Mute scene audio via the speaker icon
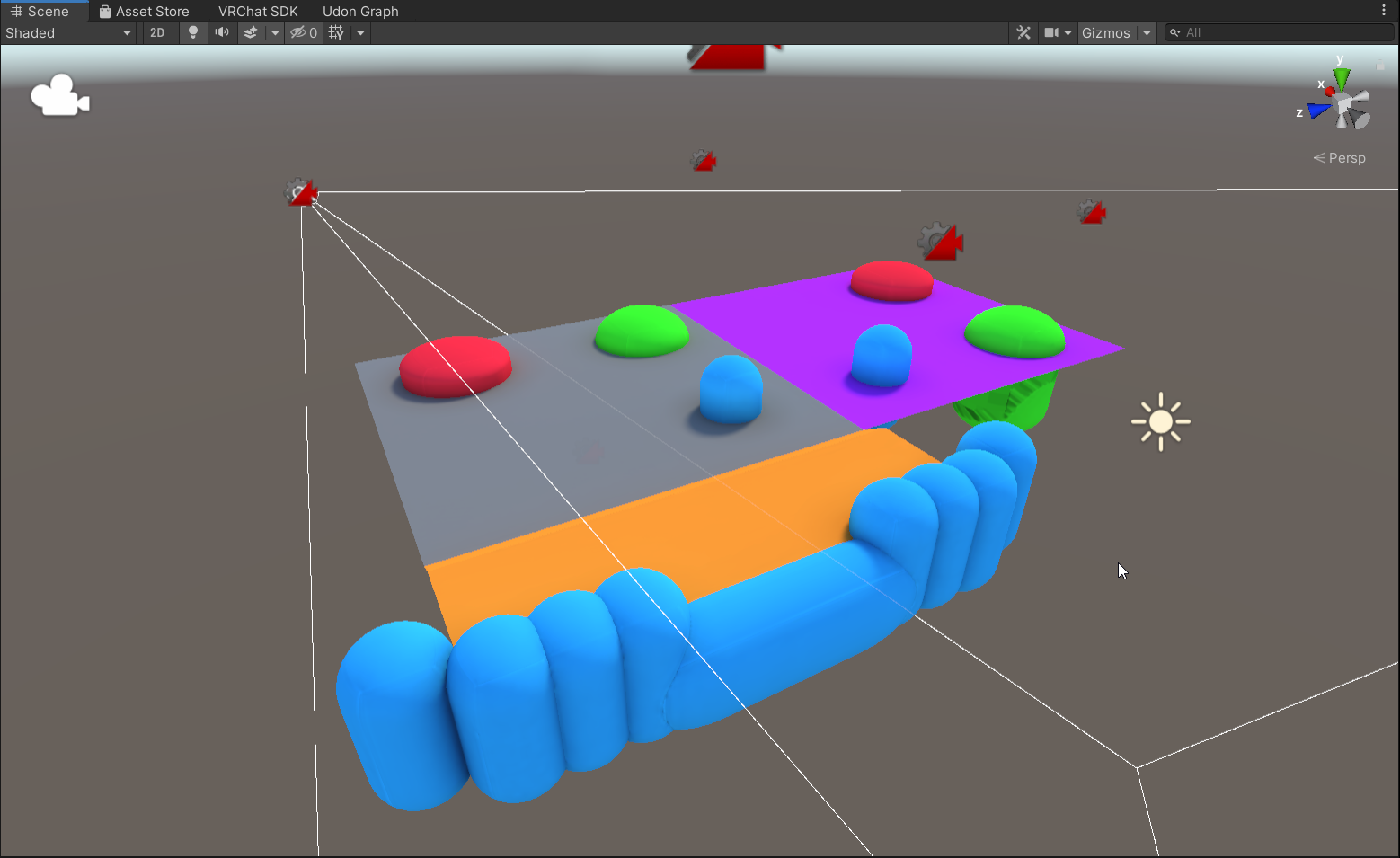 point(221,32)
